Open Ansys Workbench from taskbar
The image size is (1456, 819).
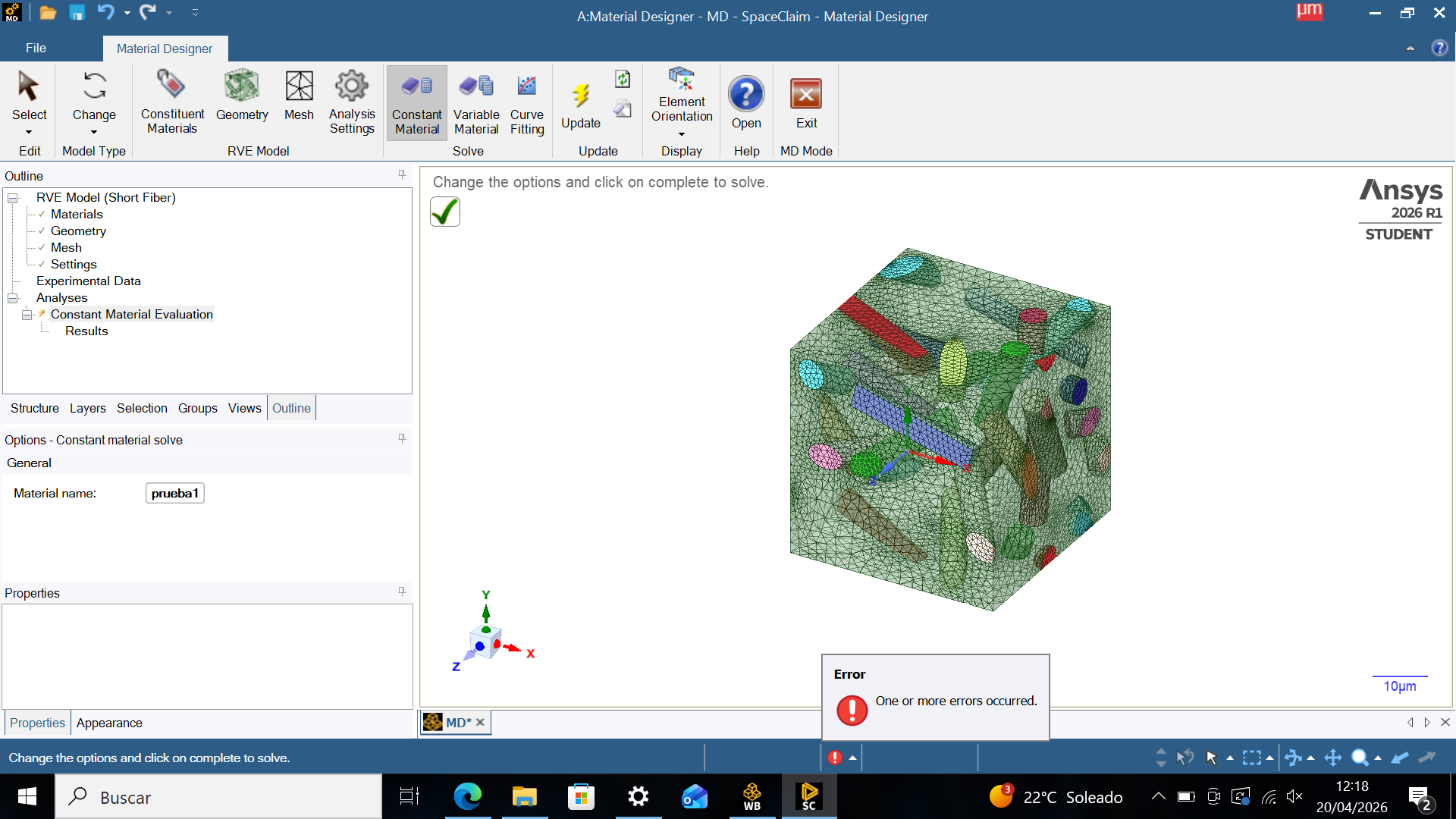pos(752,796)
